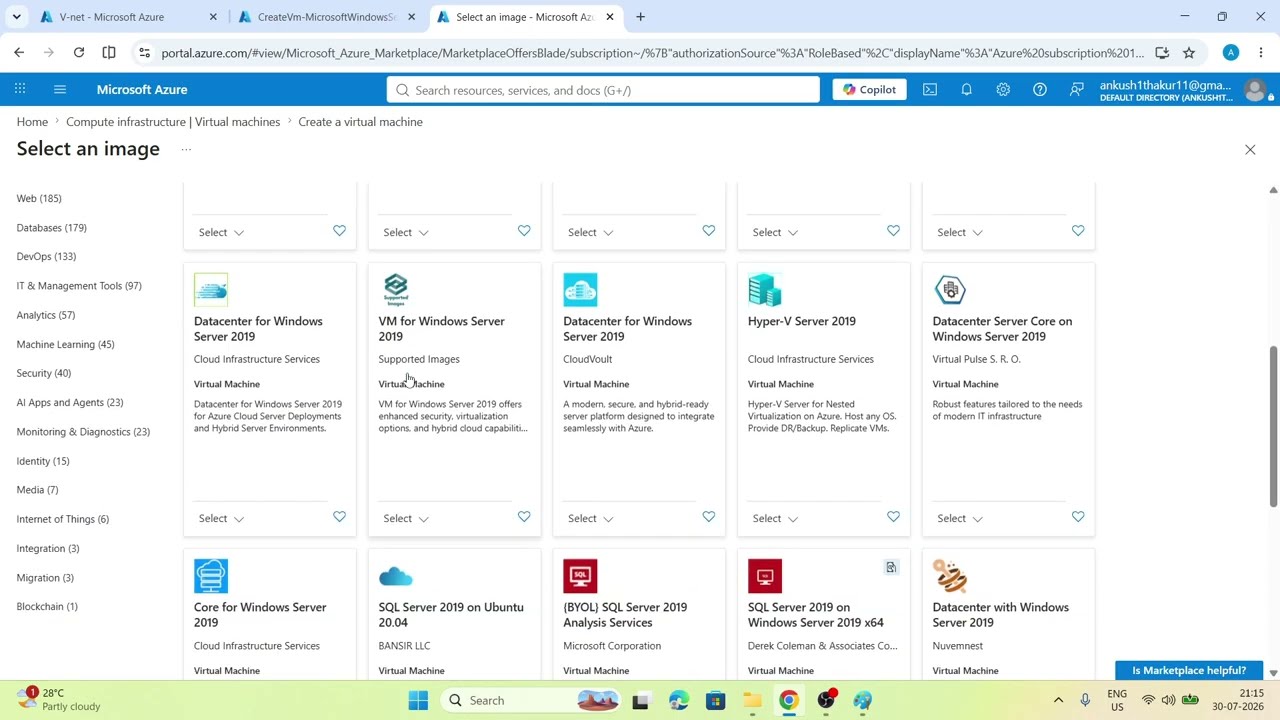The image size is (1280, 720).
Task: Filter by Security (40) category
Action: coord(44,373)
